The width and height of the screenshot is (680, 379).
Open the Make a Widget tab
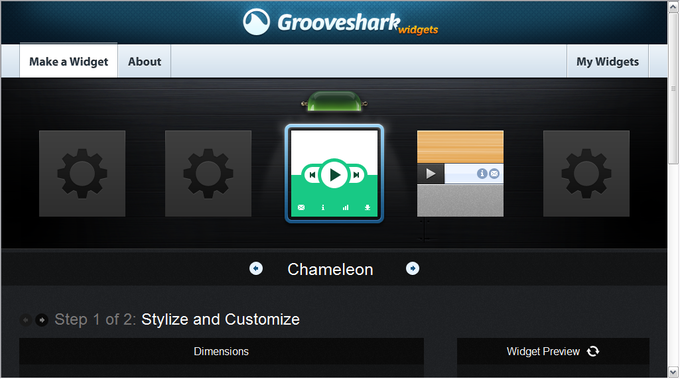(69, 62)
